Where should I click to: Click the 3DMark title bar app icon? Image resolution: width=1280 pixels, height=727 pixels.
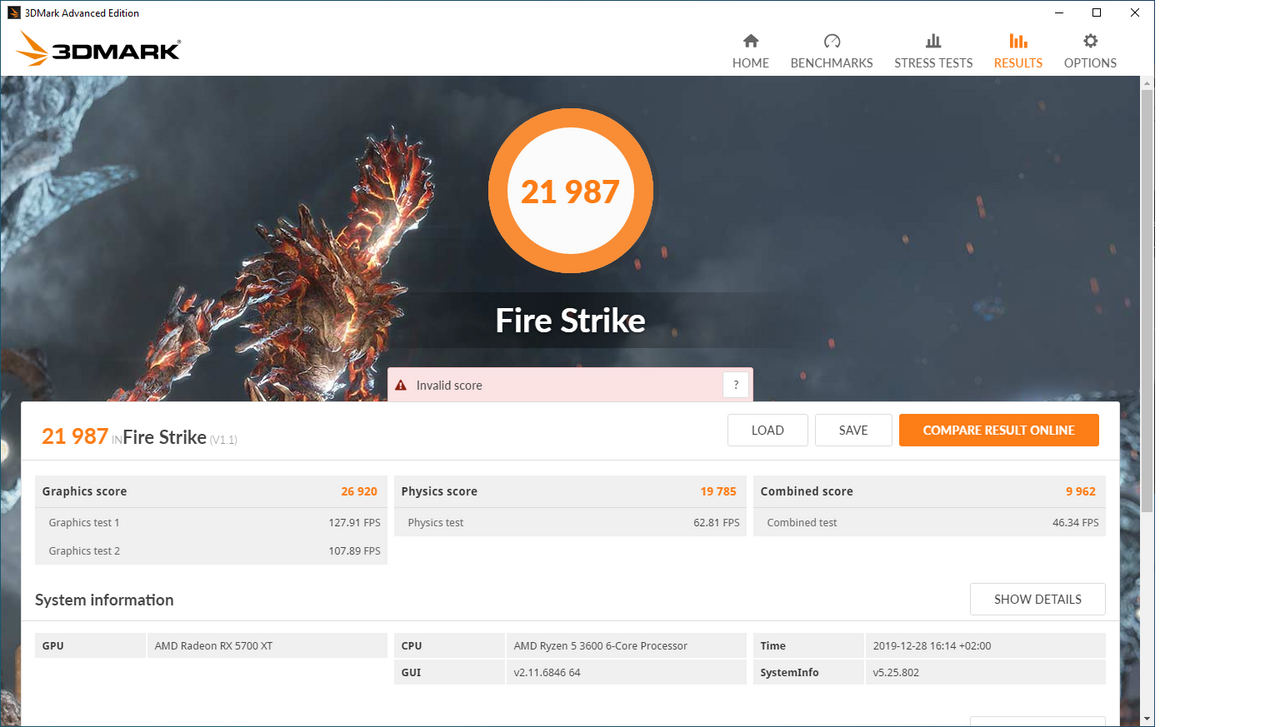[x=14, y=13]
